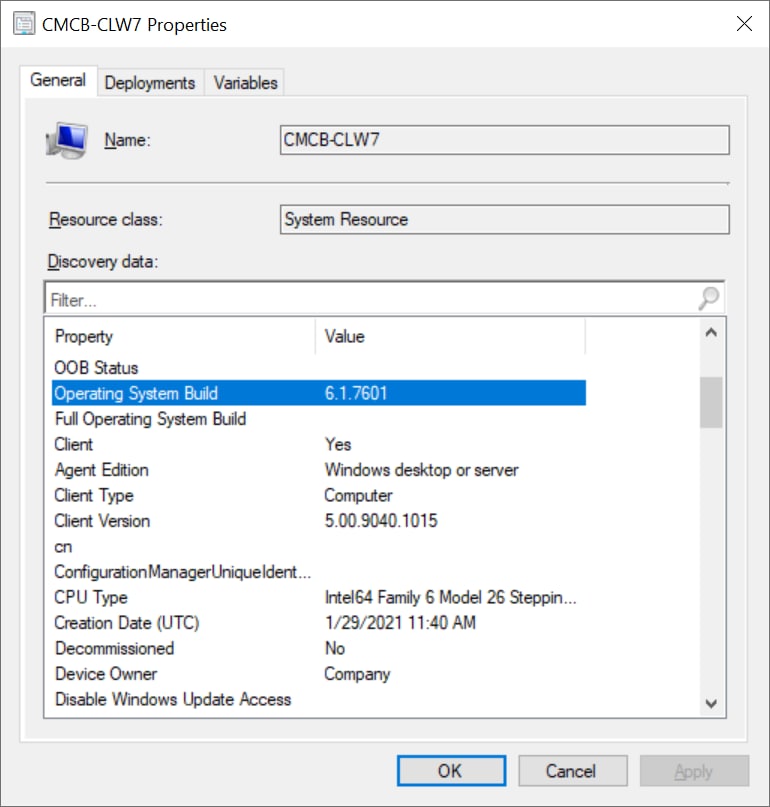Switch to the General tab
The width and height of the screenshot is (770, 807).
pyautogui.click(x=58, y=80)
